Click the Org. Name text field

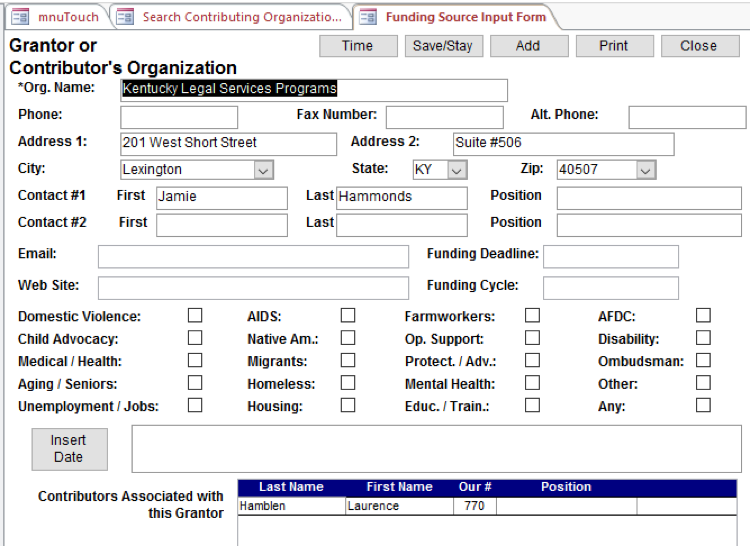[313, 90]
